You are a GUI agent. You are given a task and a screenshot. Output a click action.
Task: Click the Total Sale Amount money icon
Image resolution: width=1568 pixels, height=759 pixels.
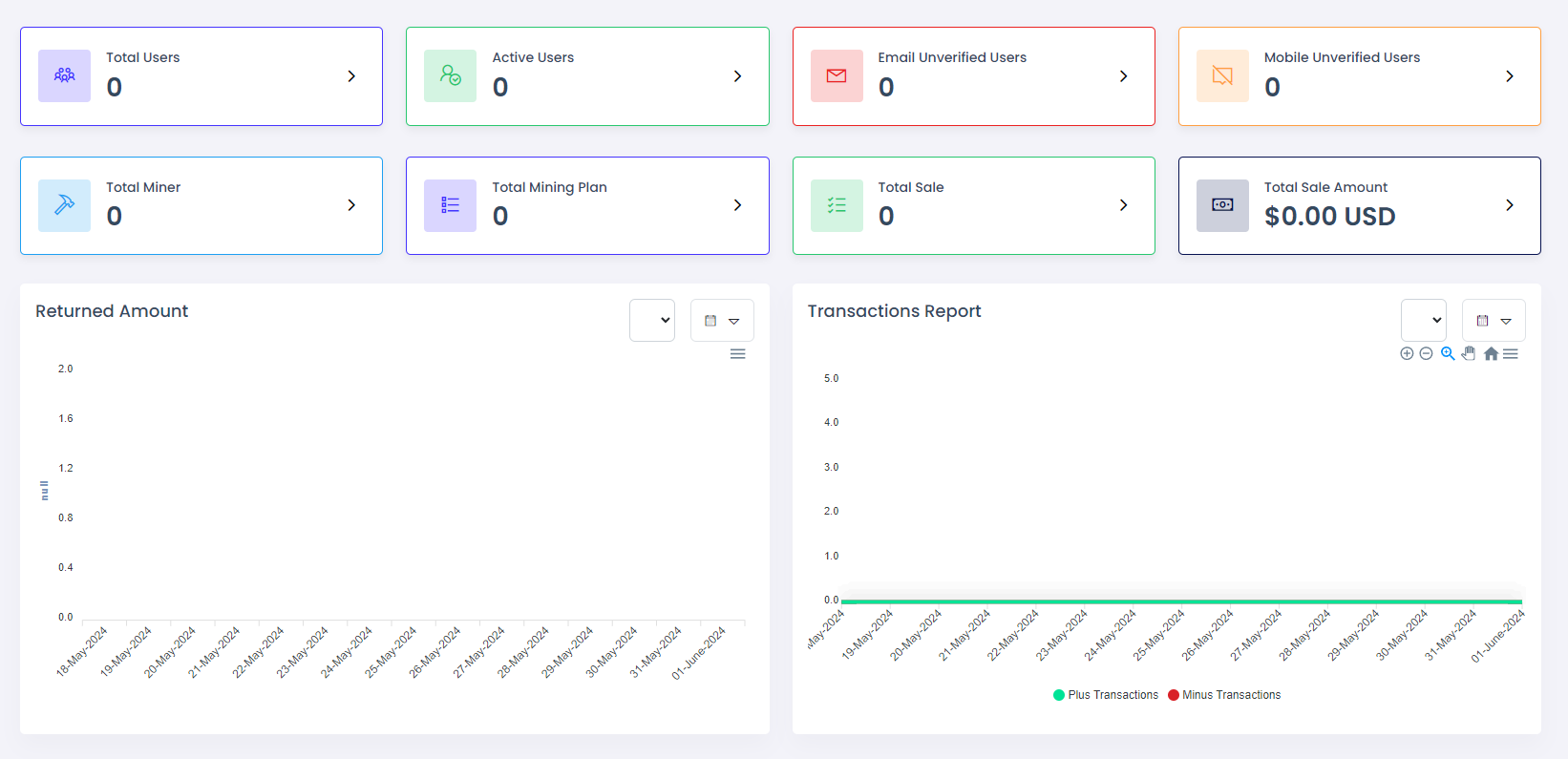pos(1222,205)
